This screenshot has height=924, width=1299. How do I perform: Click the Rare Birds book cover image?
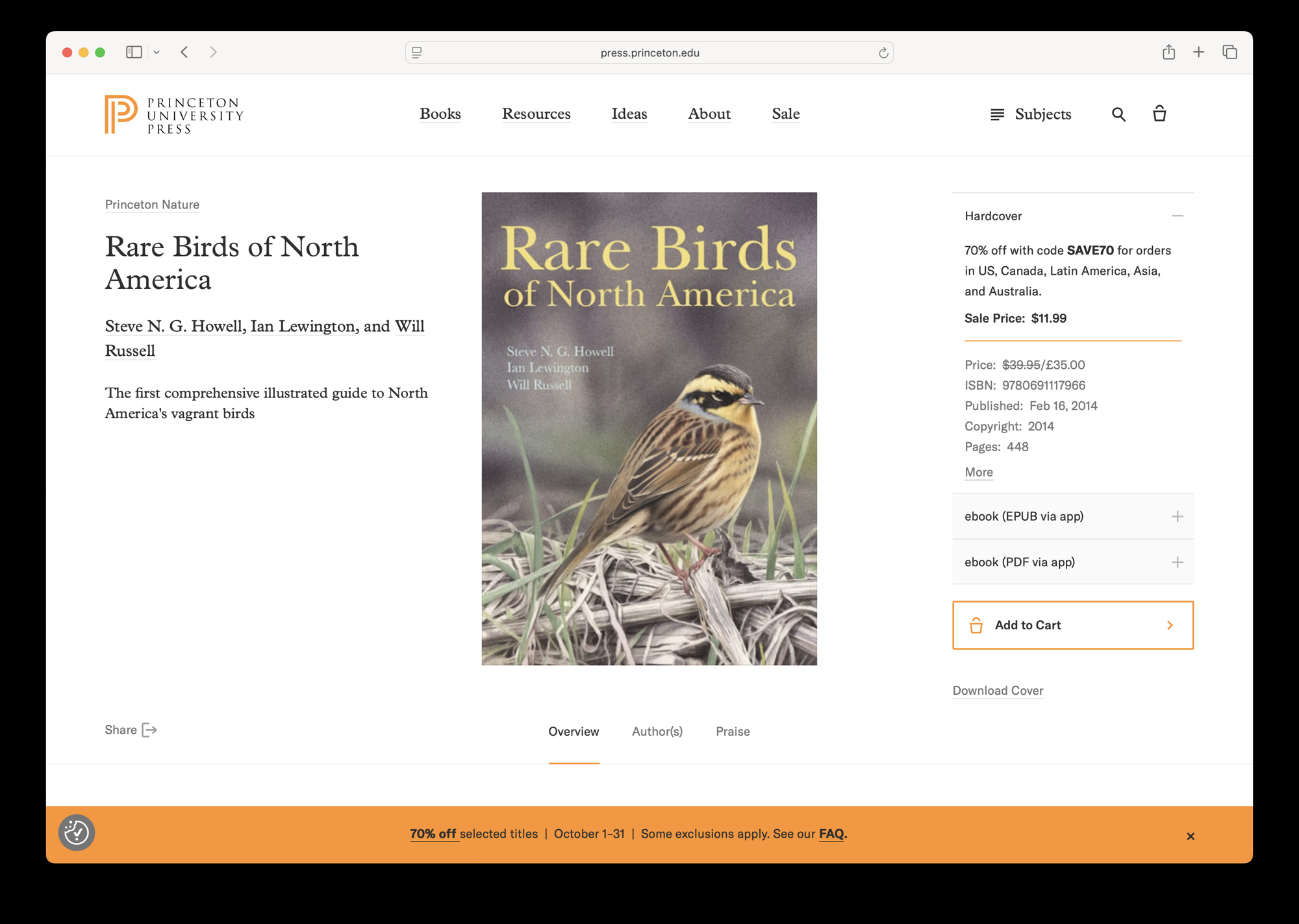click(649, 429)
